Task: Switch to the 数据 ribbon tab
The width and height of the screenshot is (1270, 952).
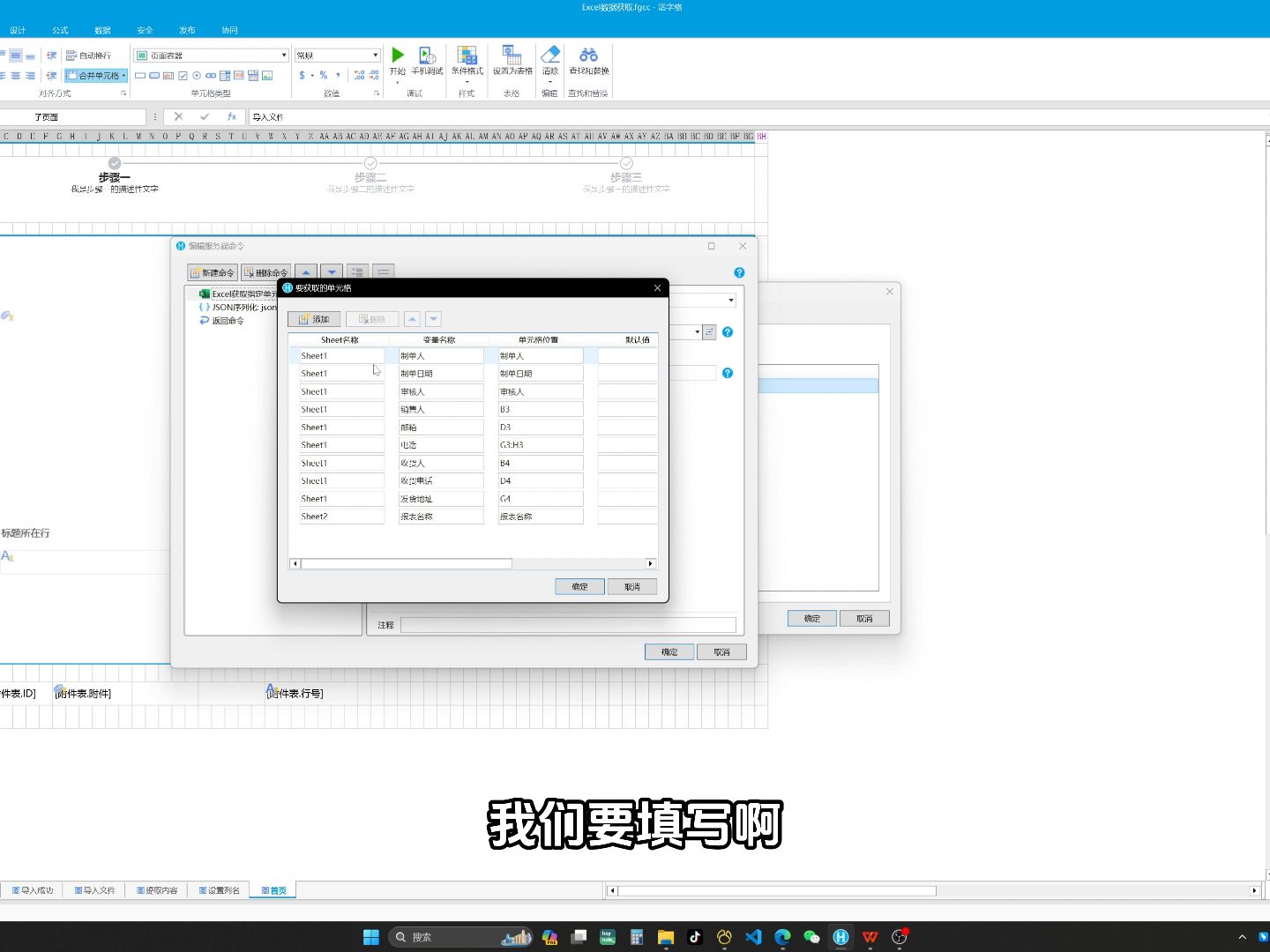Action: pyautogui.click(x=102, y=29)
